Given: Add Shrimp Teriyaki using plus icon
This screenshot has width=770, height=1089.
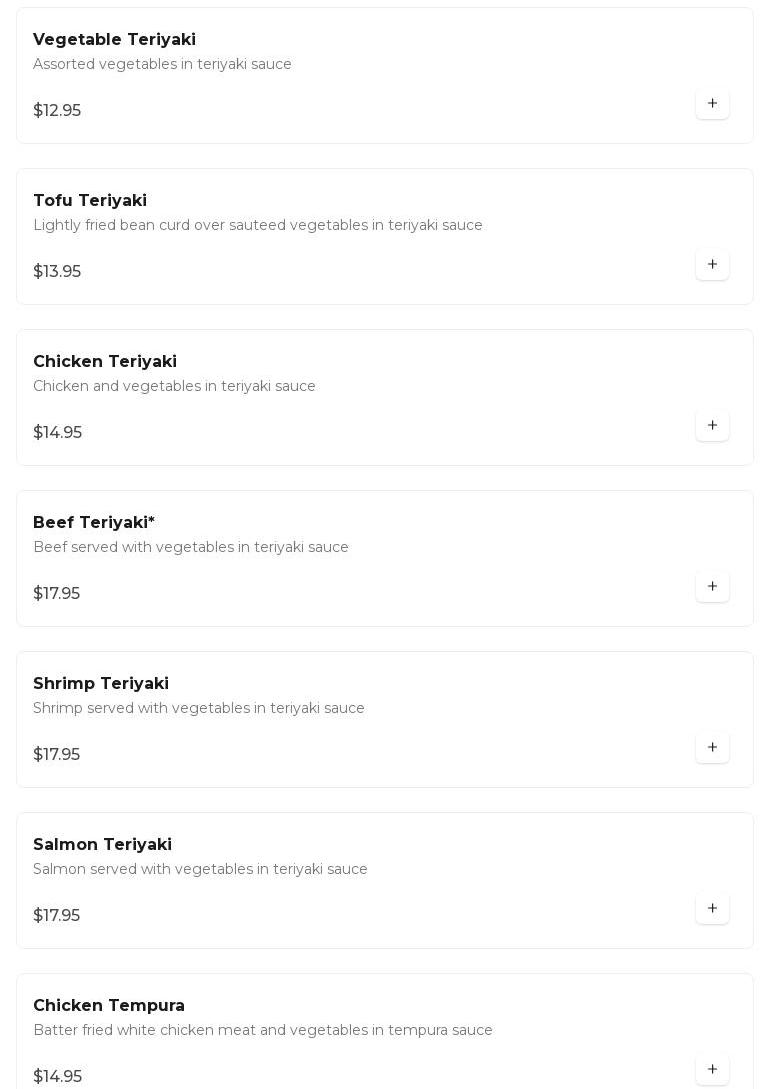Looking at the screenshot, I should tap(712, 748).
